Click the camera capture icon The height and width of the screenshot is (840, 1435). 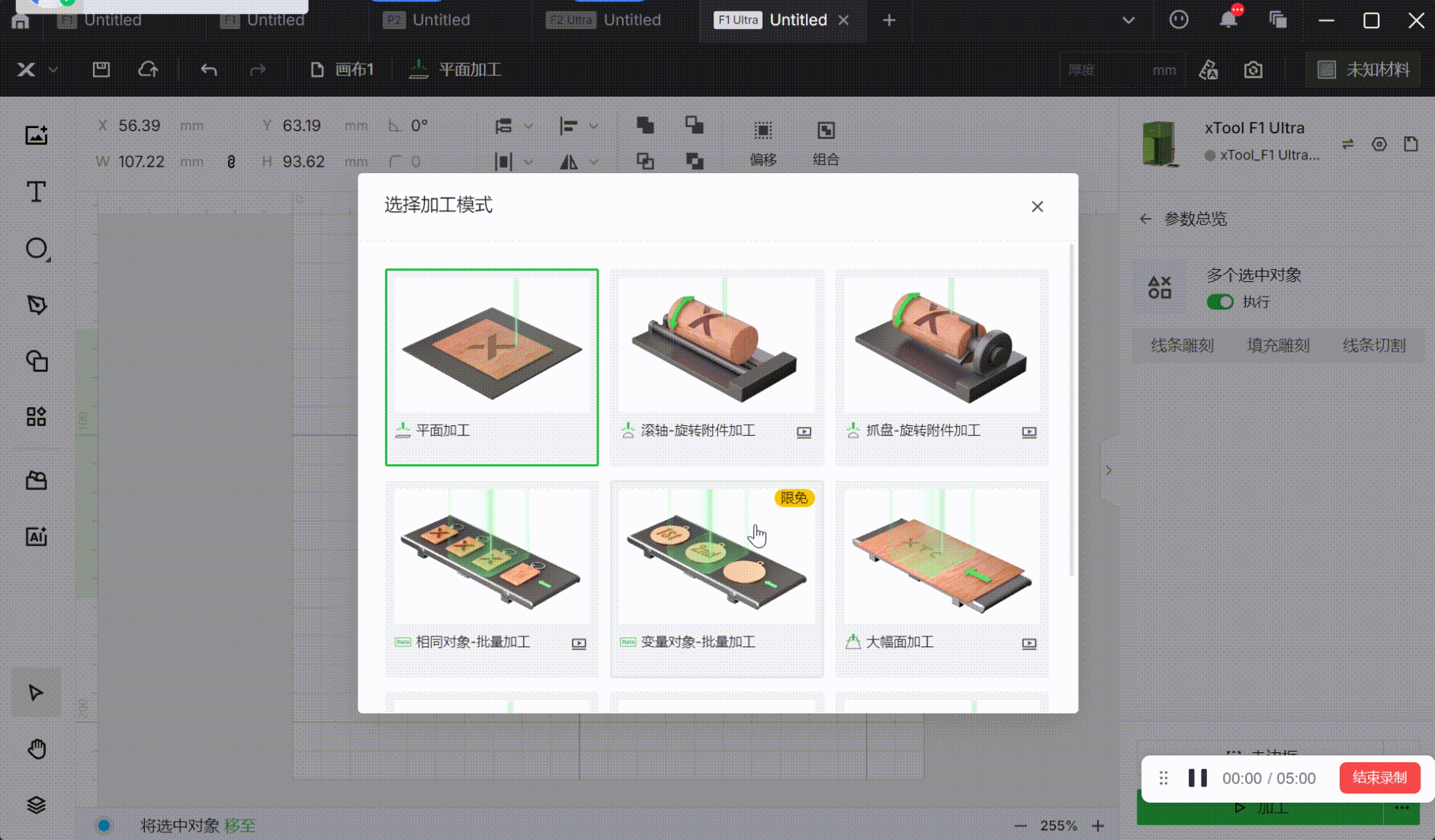coord(1253,70)
